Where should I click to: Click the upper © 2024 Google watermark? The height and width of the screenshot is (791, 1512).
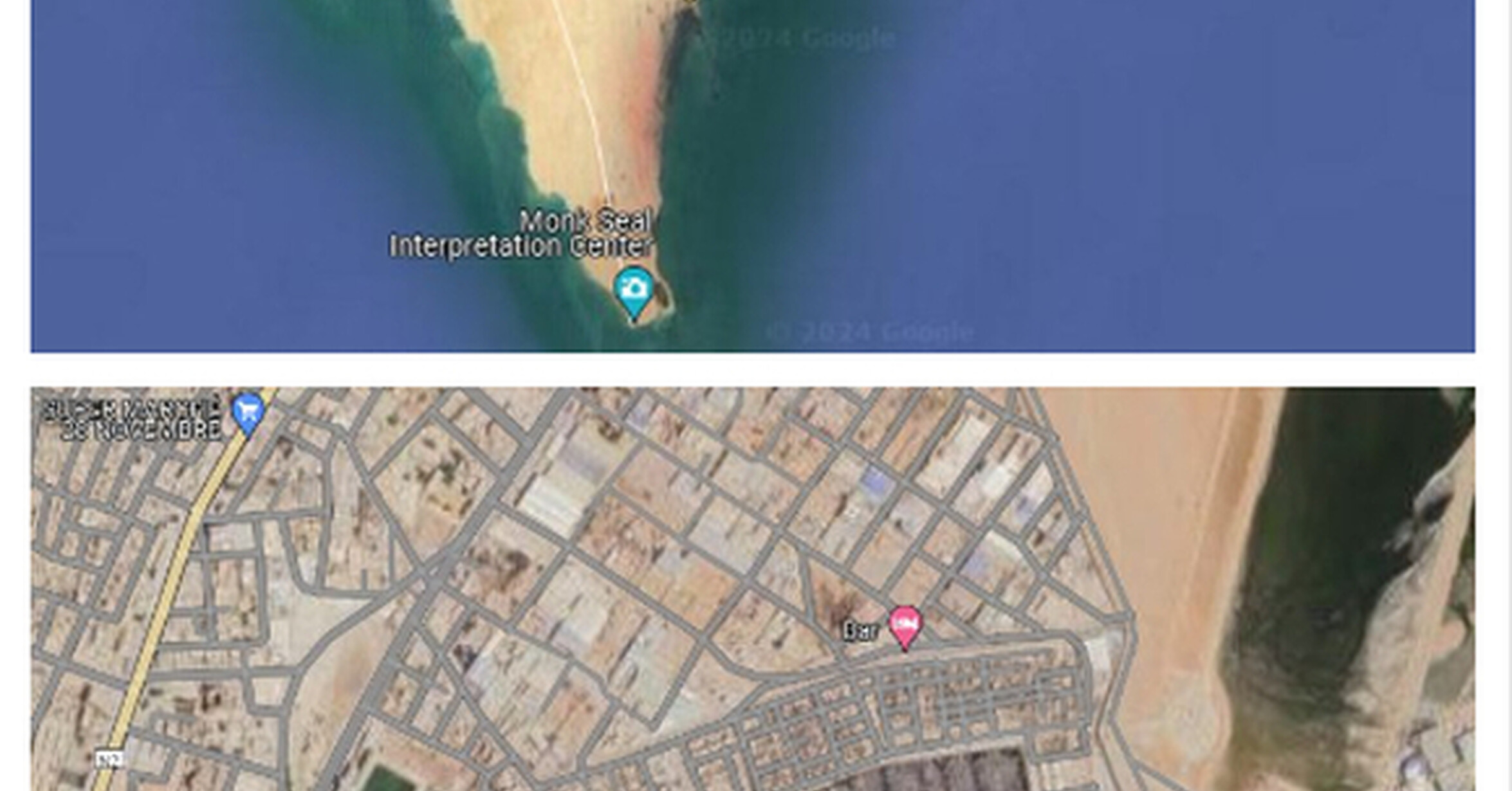pyautogui.click(x=797, y=39)
